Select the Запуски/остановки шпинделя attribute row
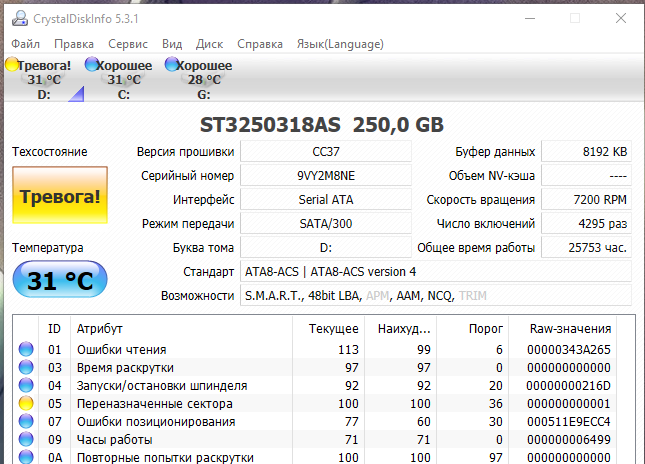This screenshot has height=464, width=645. pos(315,385)
